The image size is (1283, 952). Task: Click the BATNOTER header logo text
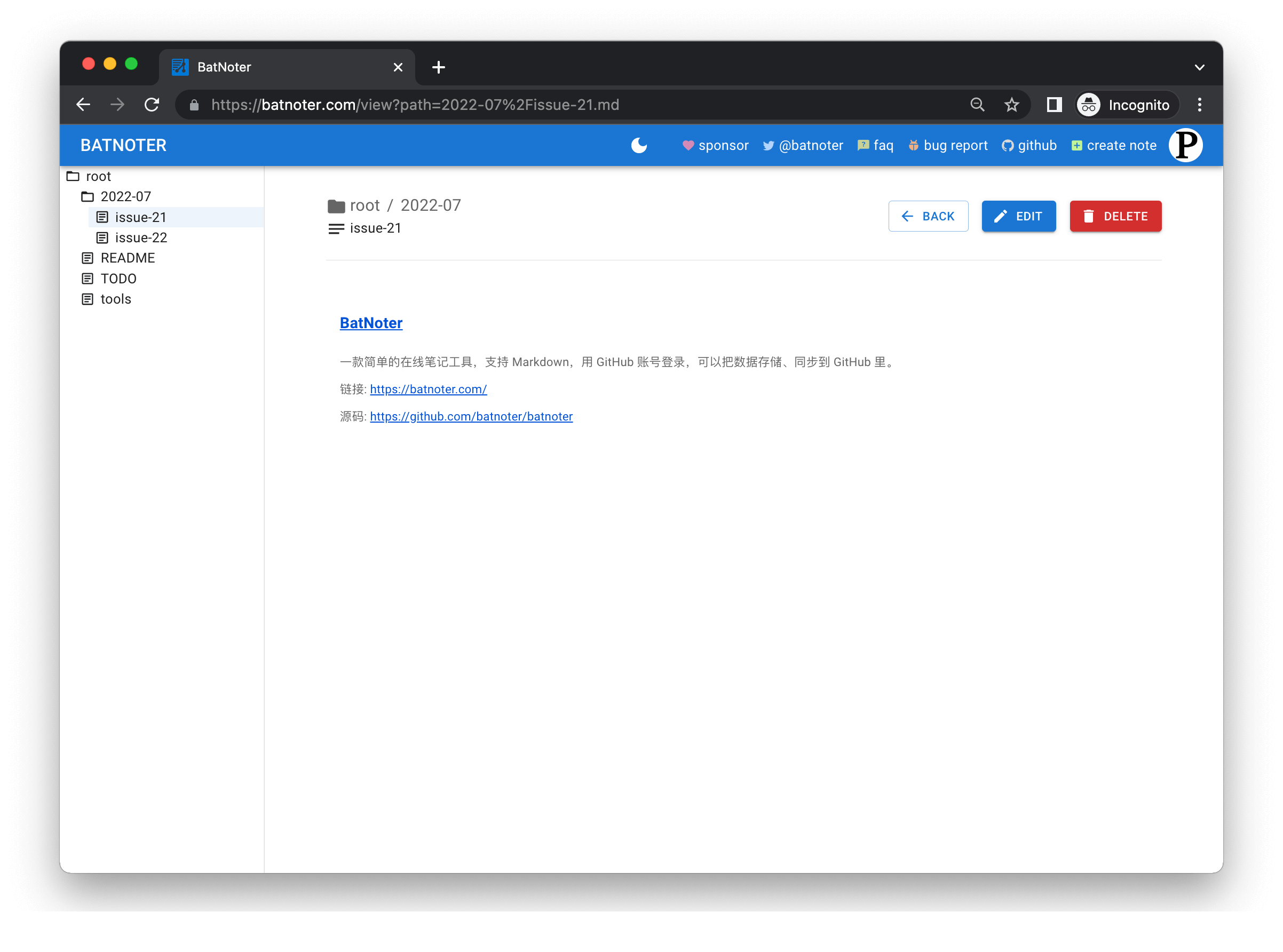(123, 145)
